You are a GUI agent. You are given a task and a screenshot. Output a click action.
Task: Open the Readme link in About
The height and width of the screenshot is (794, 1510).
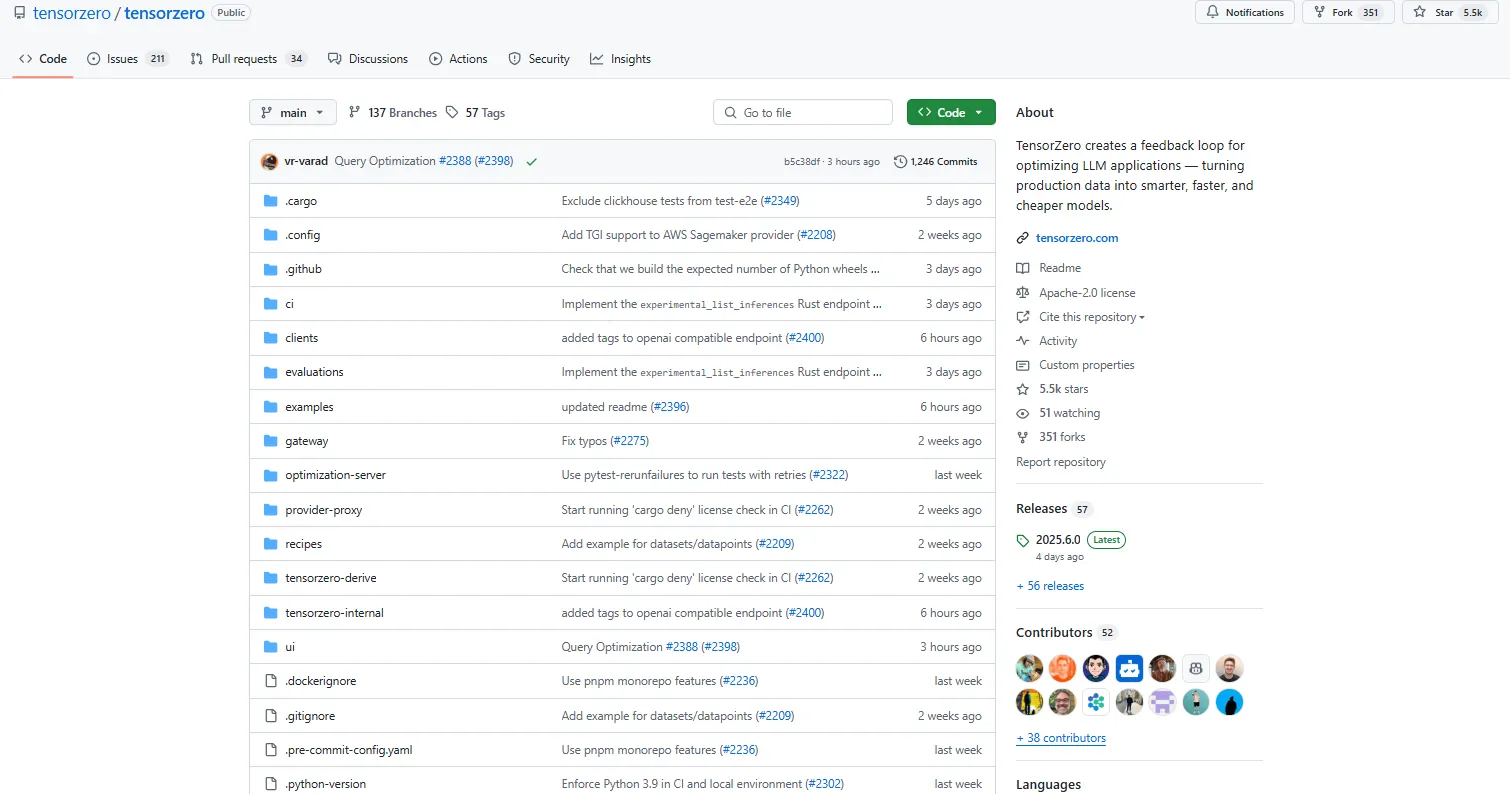(x=1060, y=268)
